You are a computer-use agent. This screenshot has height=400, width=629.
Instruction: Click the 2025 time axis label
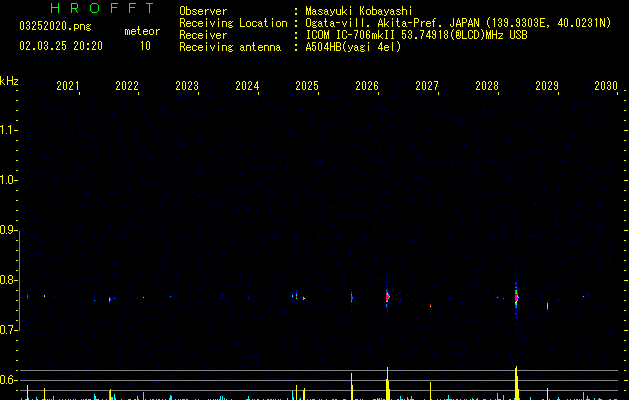(307, 85)
